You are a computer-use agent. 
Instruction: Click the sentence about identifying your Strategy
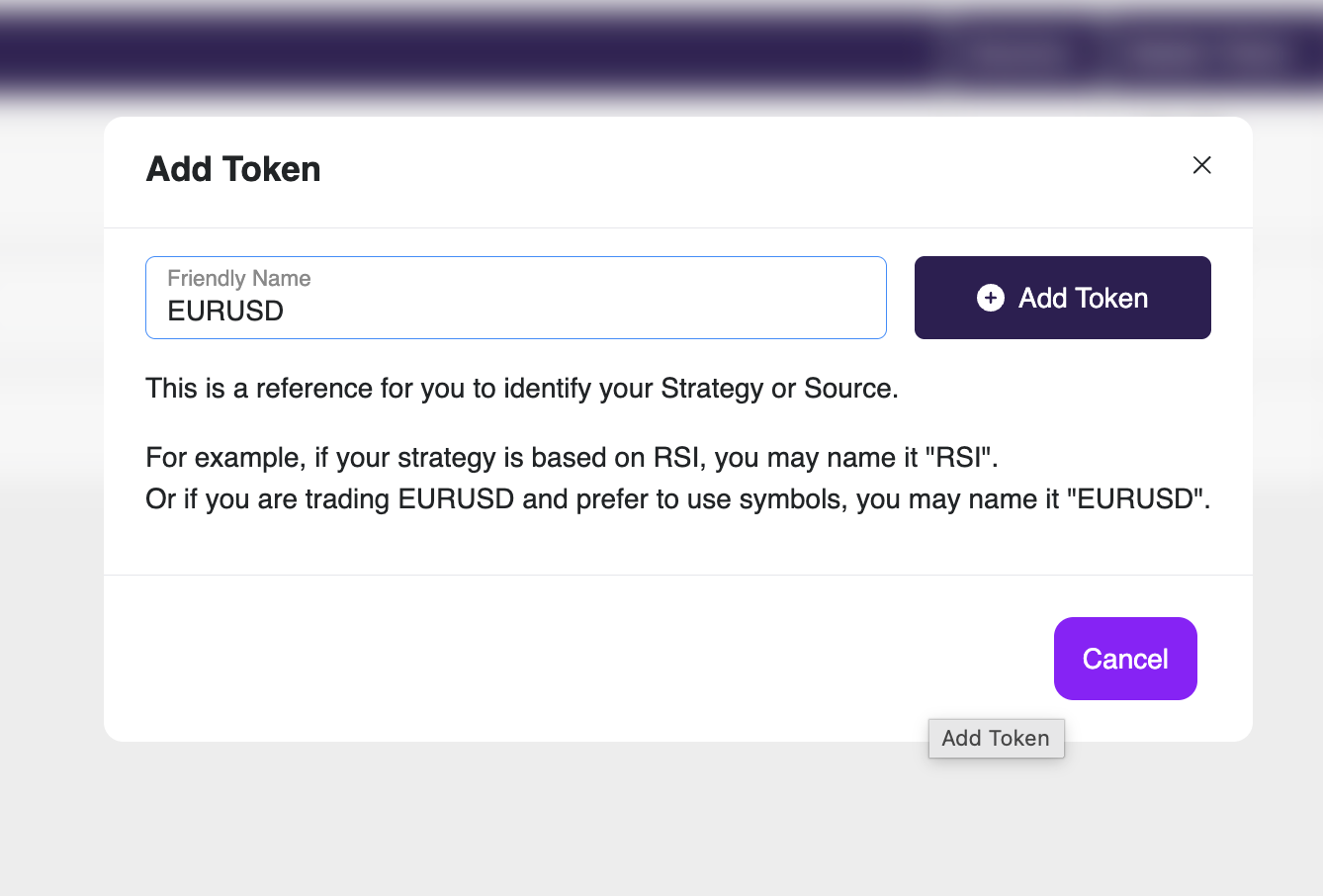[521, 389]
